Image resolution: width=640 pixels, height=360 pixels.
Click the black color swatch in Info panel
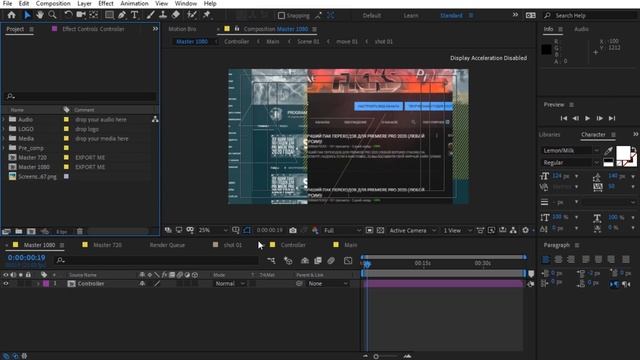546,49
